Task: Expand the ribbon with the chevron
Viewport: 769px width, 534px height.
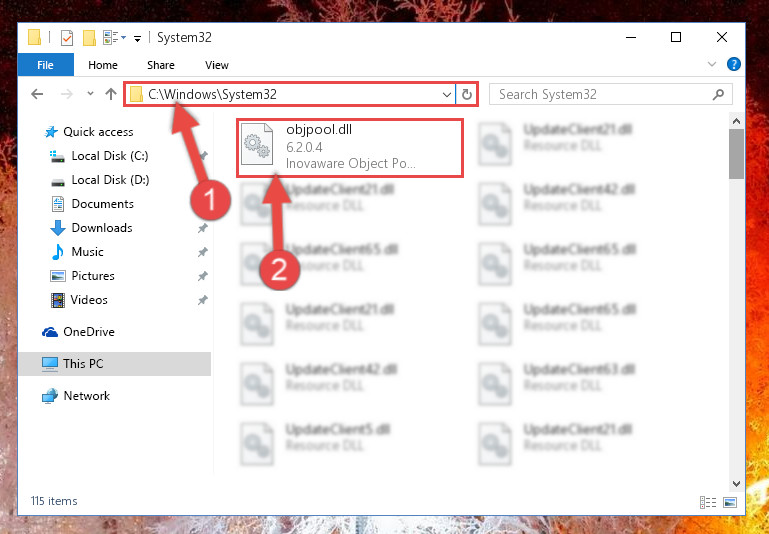Action: click(712, 64)
